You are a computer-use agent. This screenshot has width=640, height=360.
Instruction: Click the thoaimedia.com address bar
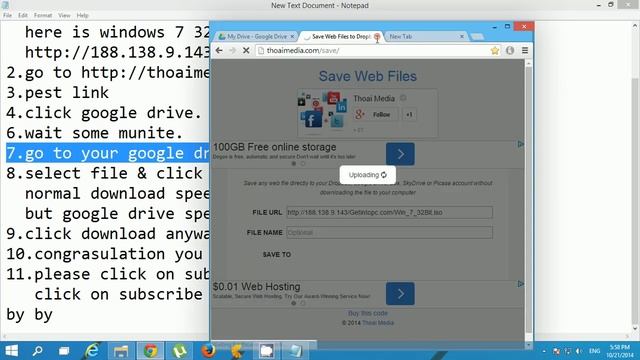(372, 51)
